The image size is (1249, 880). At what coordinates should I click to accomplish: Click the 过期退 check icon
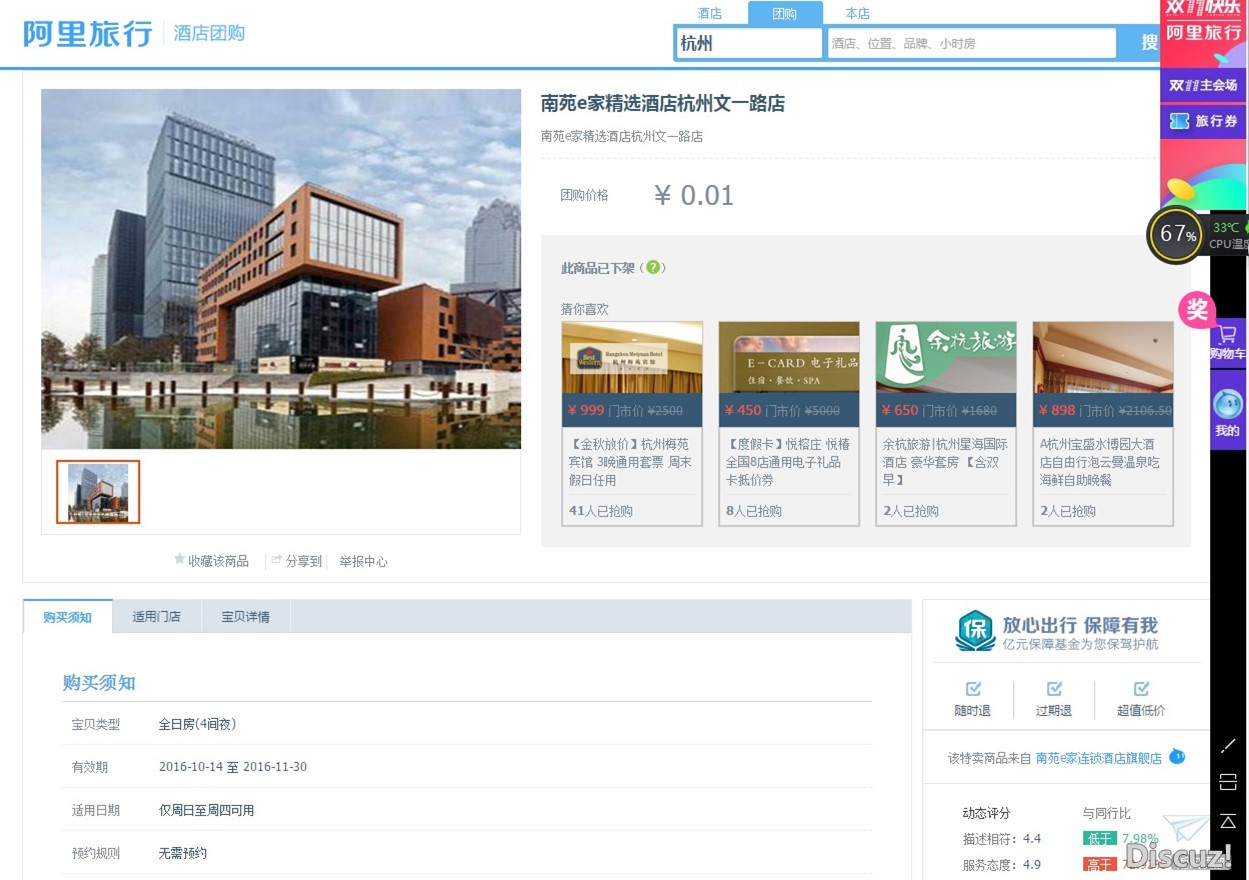(1054, 689)
